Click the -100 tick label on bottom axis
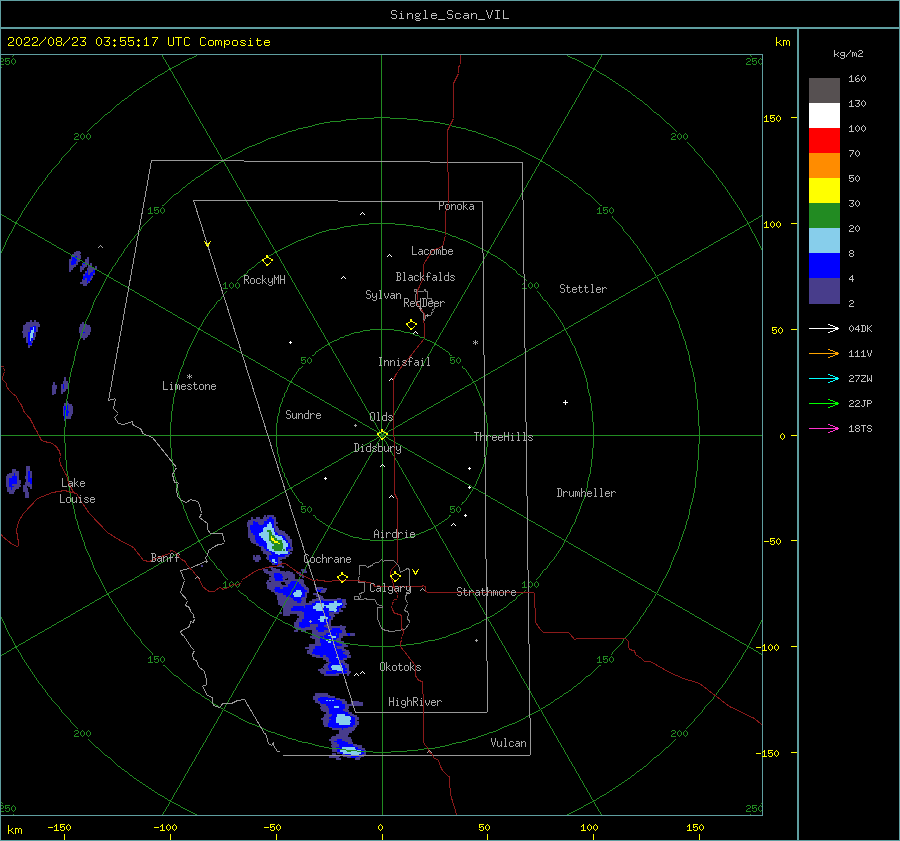The width and height of the screenshot is (900, 841). [165, 827]
